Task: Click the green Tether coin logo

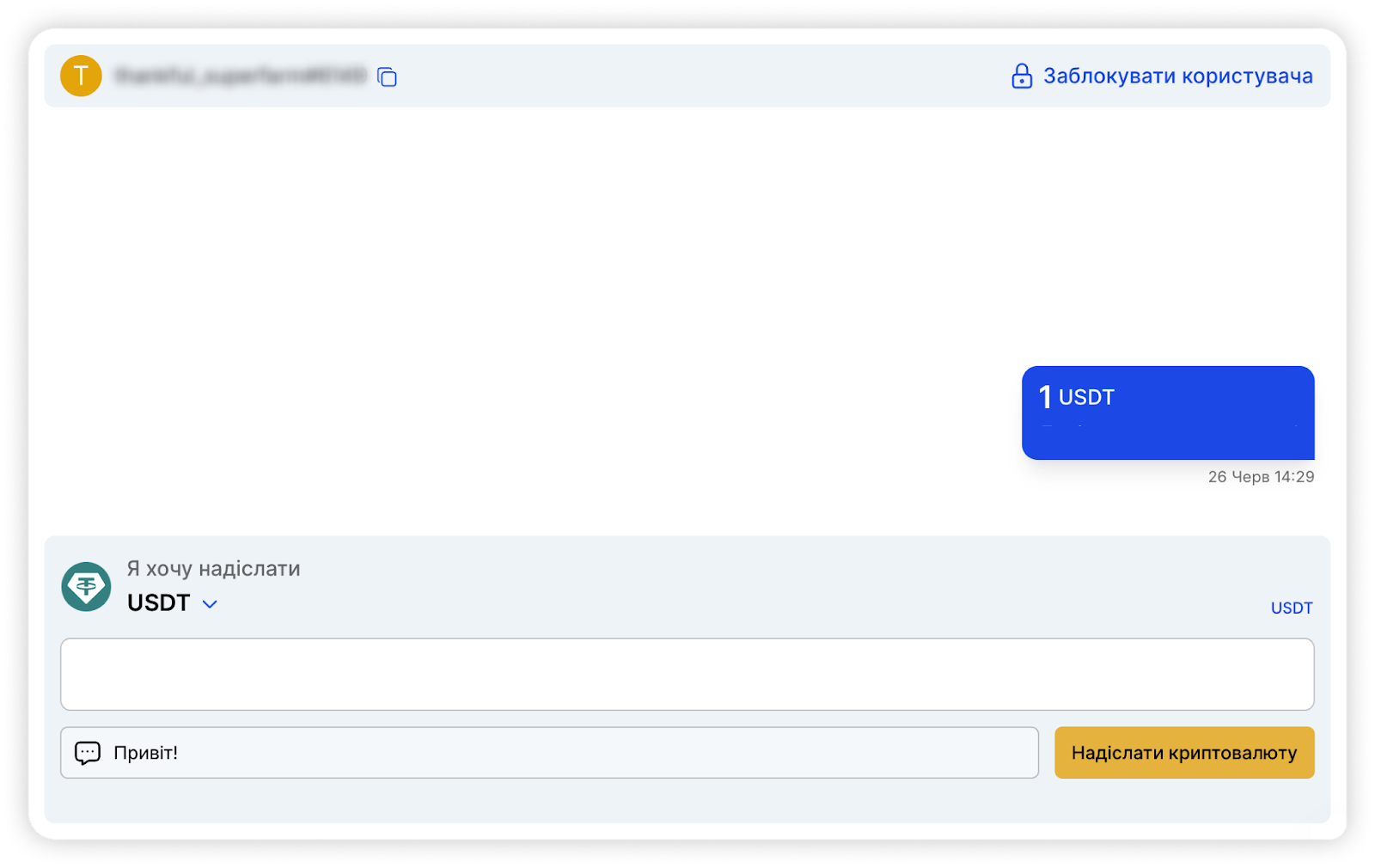Action: (x=86, y=587)
